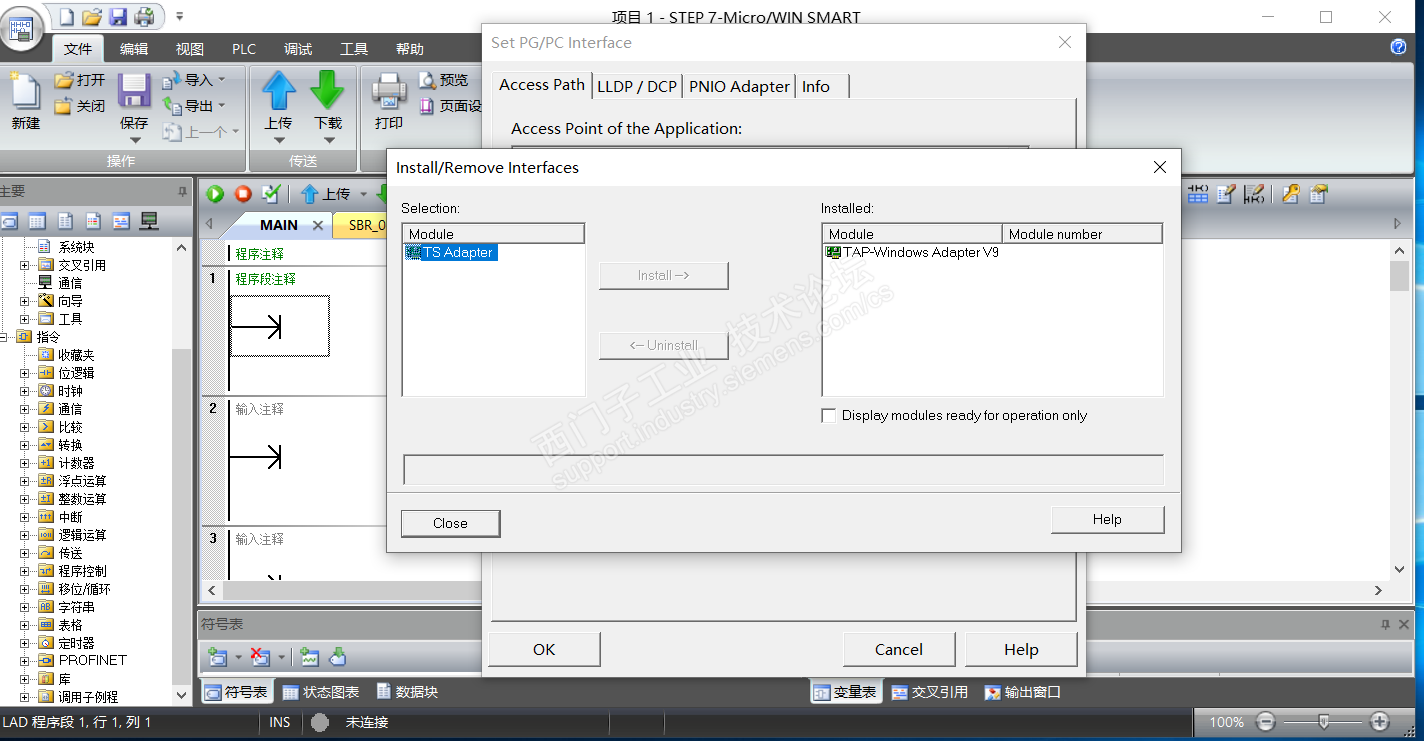Viewport: 1424px width, 741px height.
Task: Click the quick-access save diskette icon
Action: tap(118, 16)
